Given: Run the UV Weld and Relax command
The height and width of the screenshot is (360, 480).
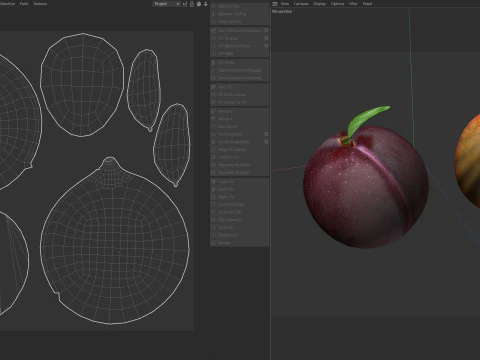Looking at the screenshot, I should pos(240,46).
